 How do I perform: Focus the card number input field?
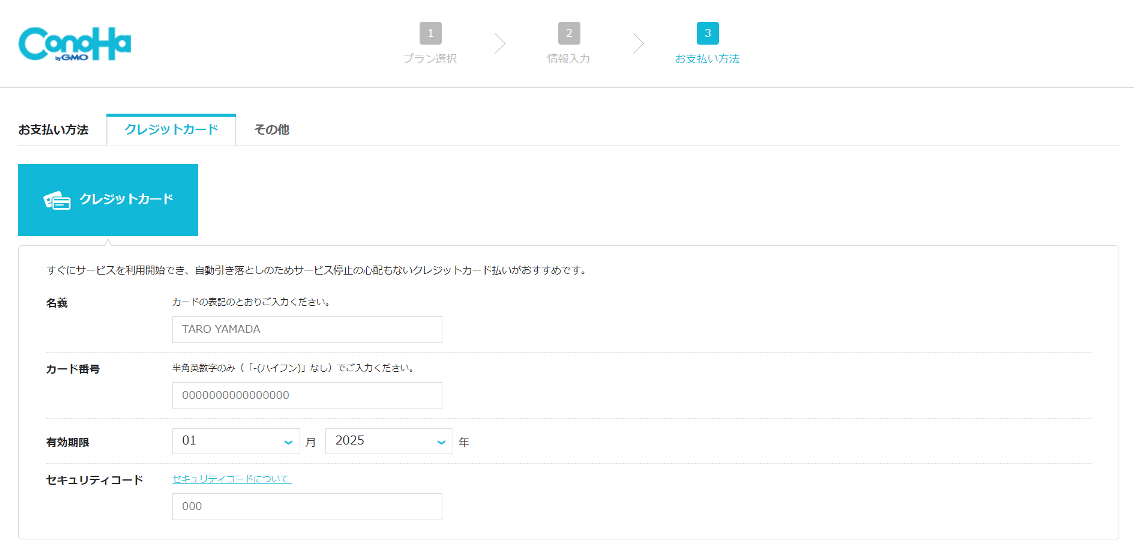307,395
